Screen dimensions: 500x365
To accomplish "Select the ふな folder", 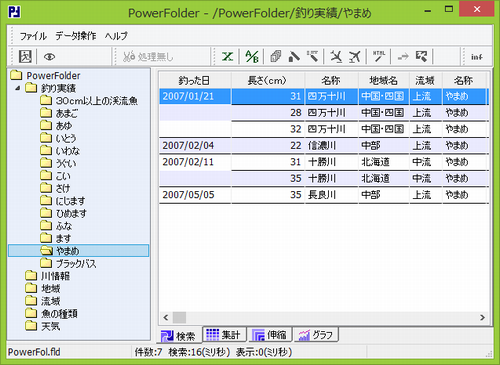I will click(x=56, y=226).
